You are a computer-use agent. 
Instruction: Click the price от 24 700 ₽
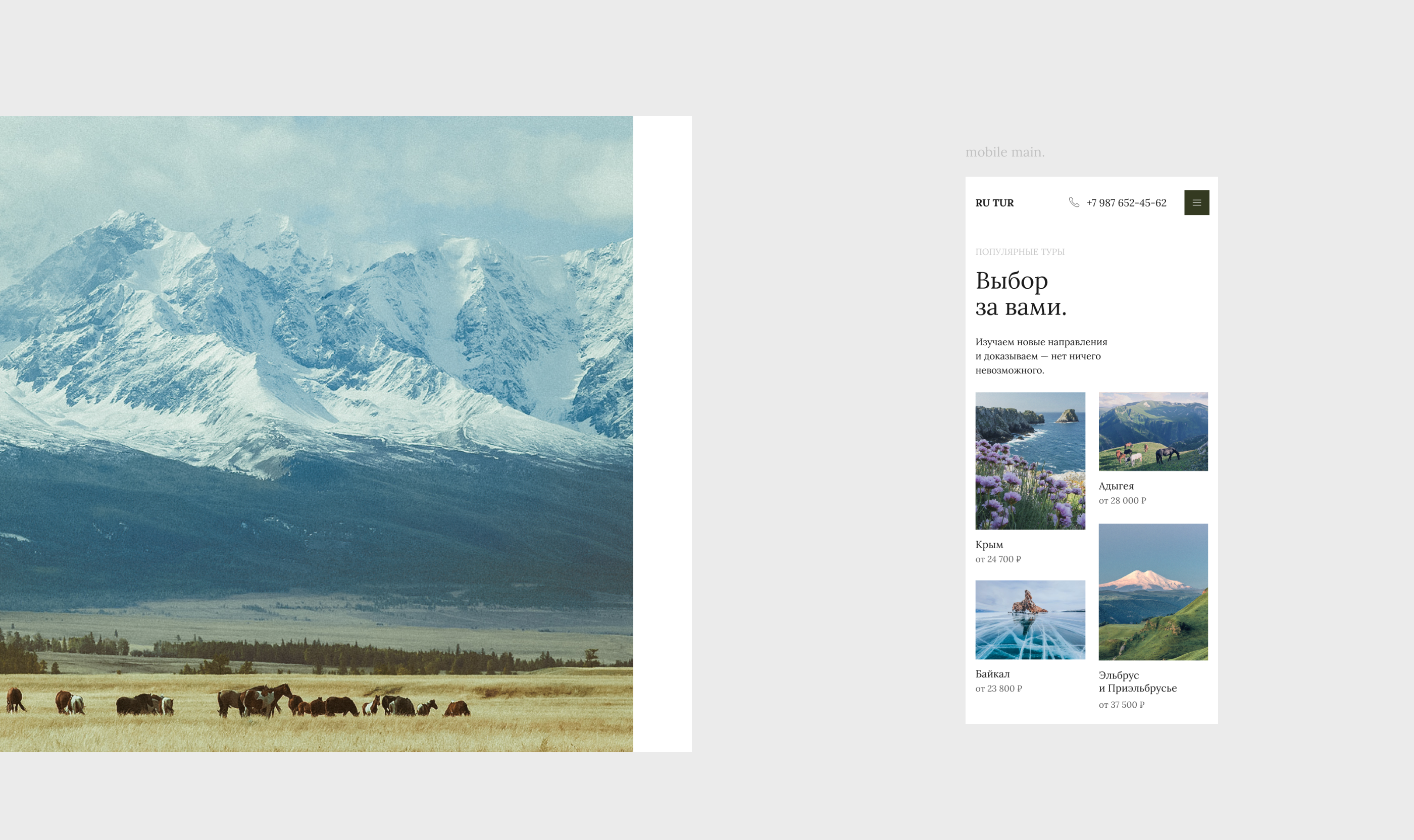[x=998, y=559]
